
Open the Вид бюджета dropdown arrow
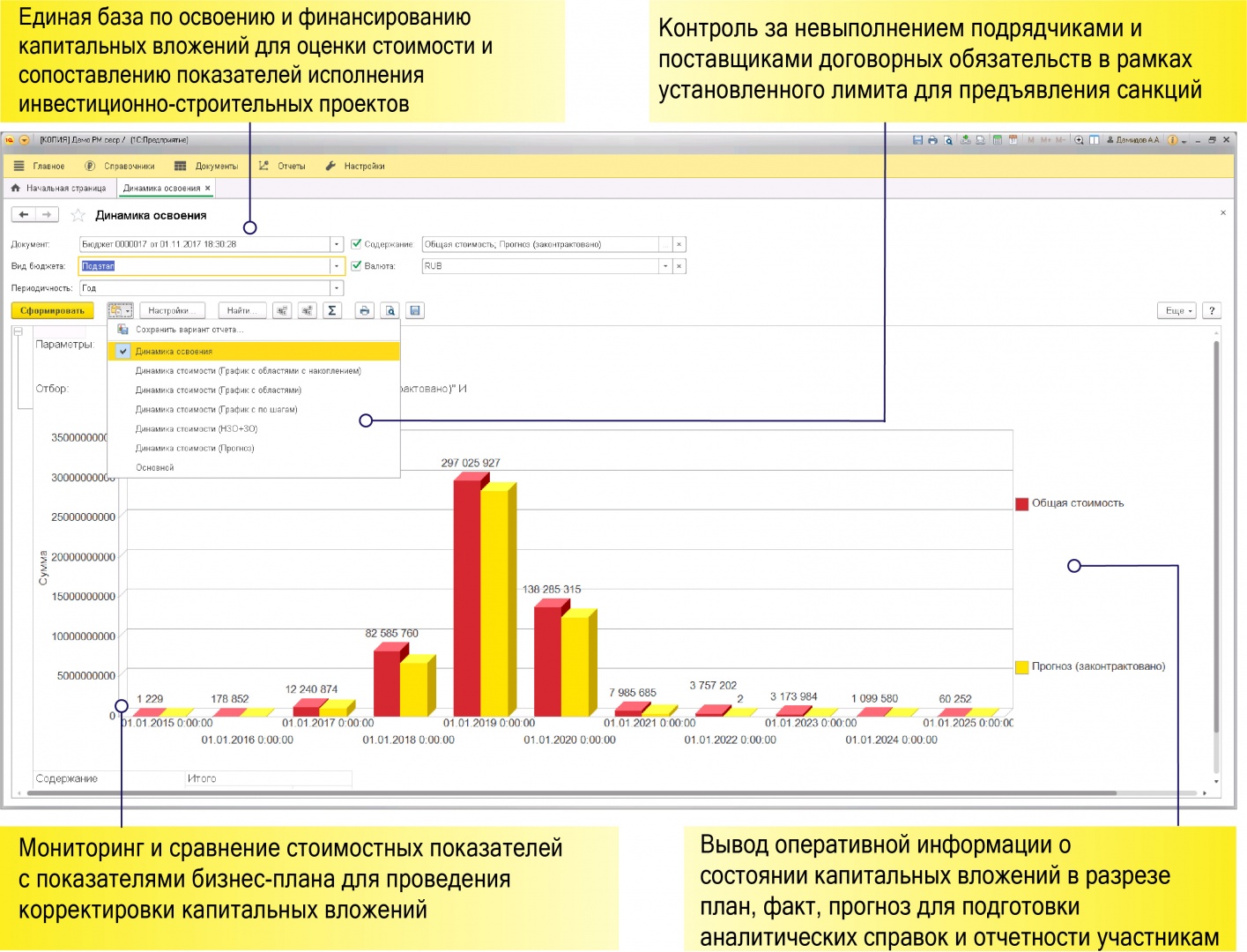pyautogui.click(x=337, y=265)
